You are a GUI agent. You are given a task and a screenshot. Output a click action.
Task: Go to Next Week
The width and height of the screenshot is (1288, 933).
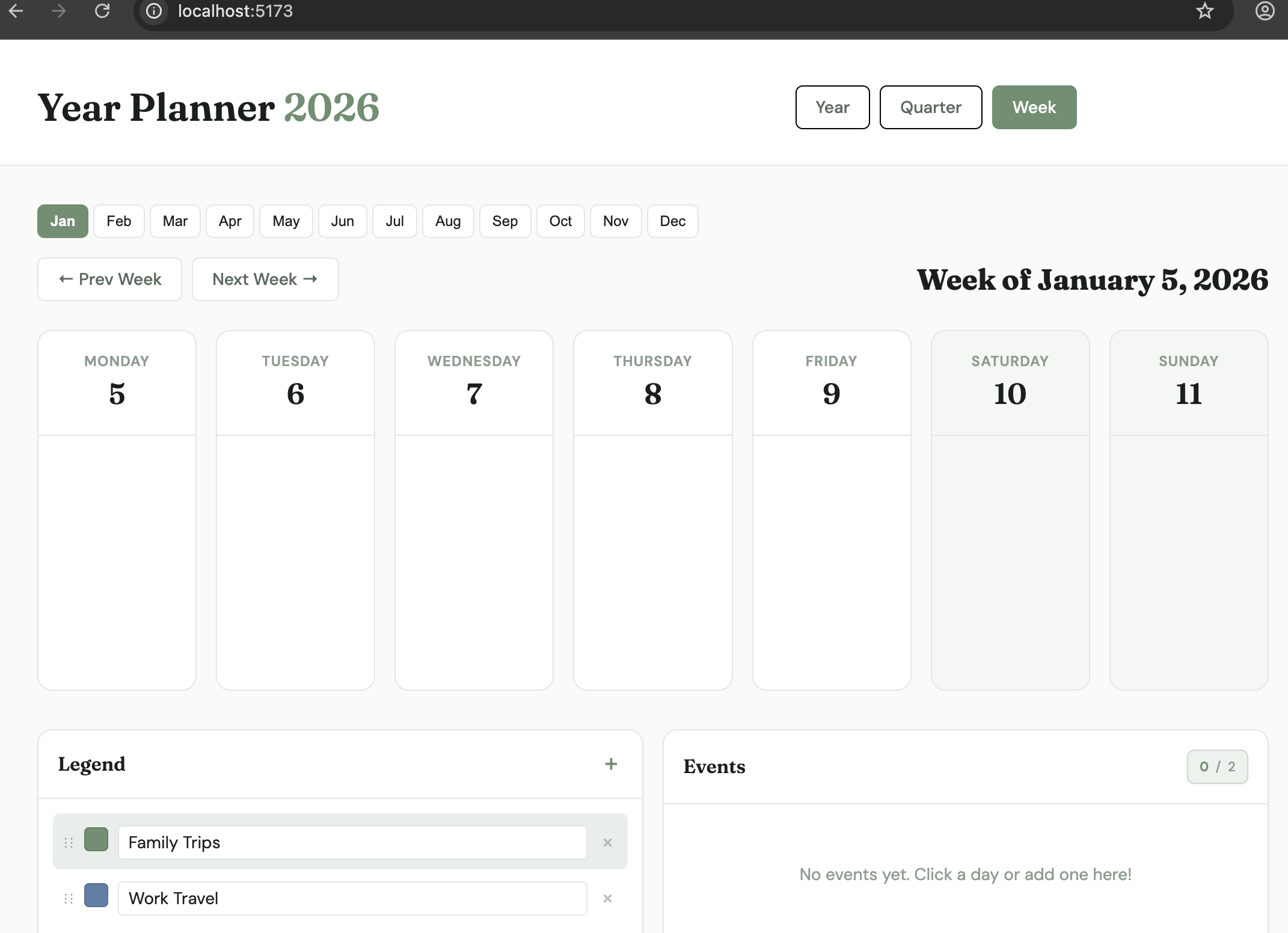(265, 279)
